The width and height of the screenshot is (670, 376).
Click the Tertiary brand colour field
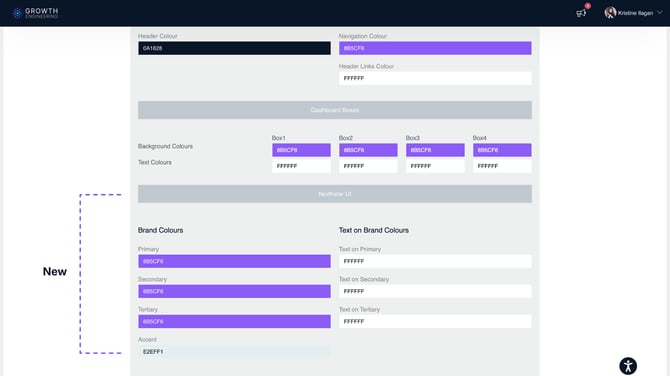[x=234, y=322]
